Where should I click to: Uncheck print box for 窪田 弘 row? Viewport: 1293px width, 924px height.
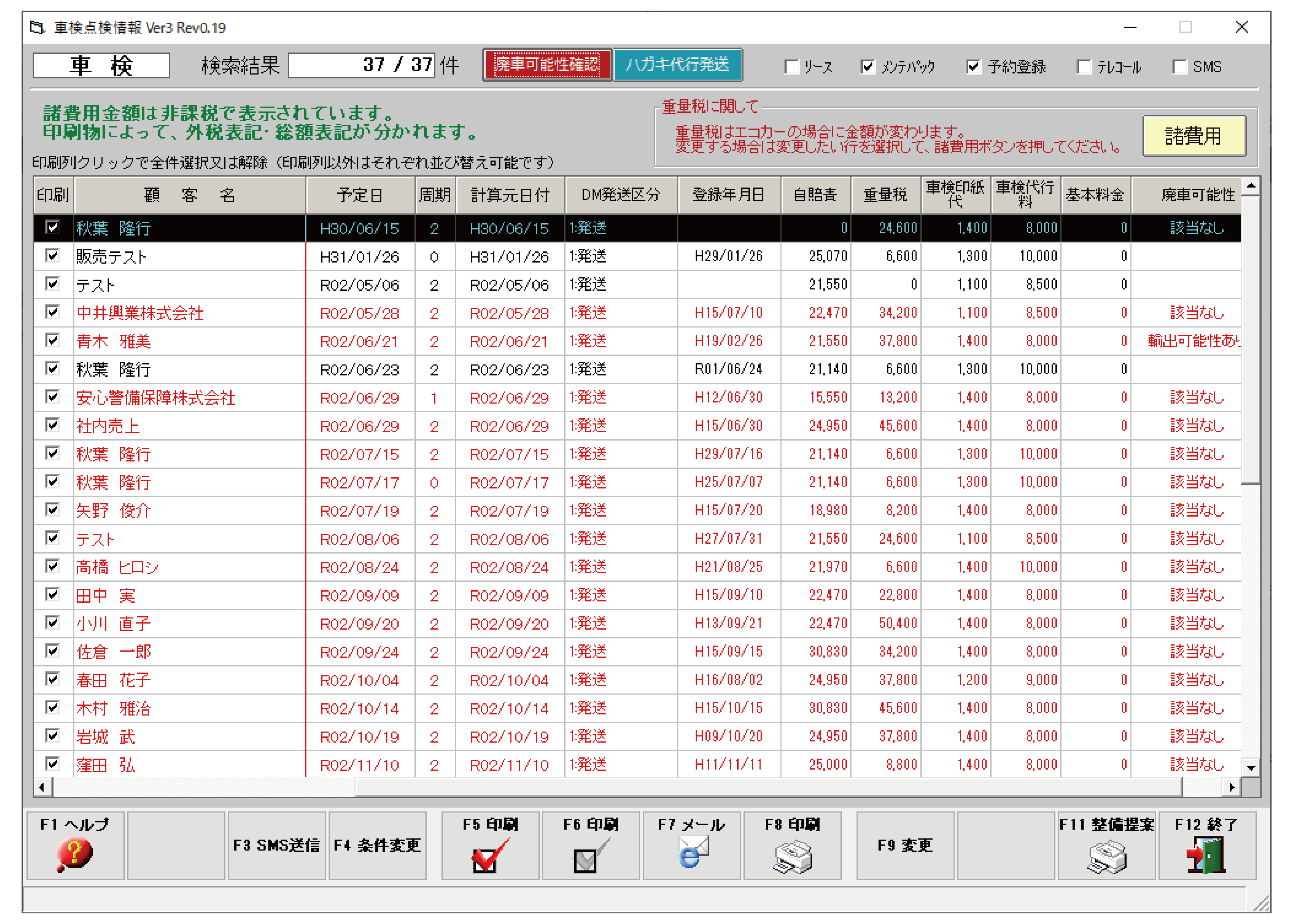pos(52,763)
